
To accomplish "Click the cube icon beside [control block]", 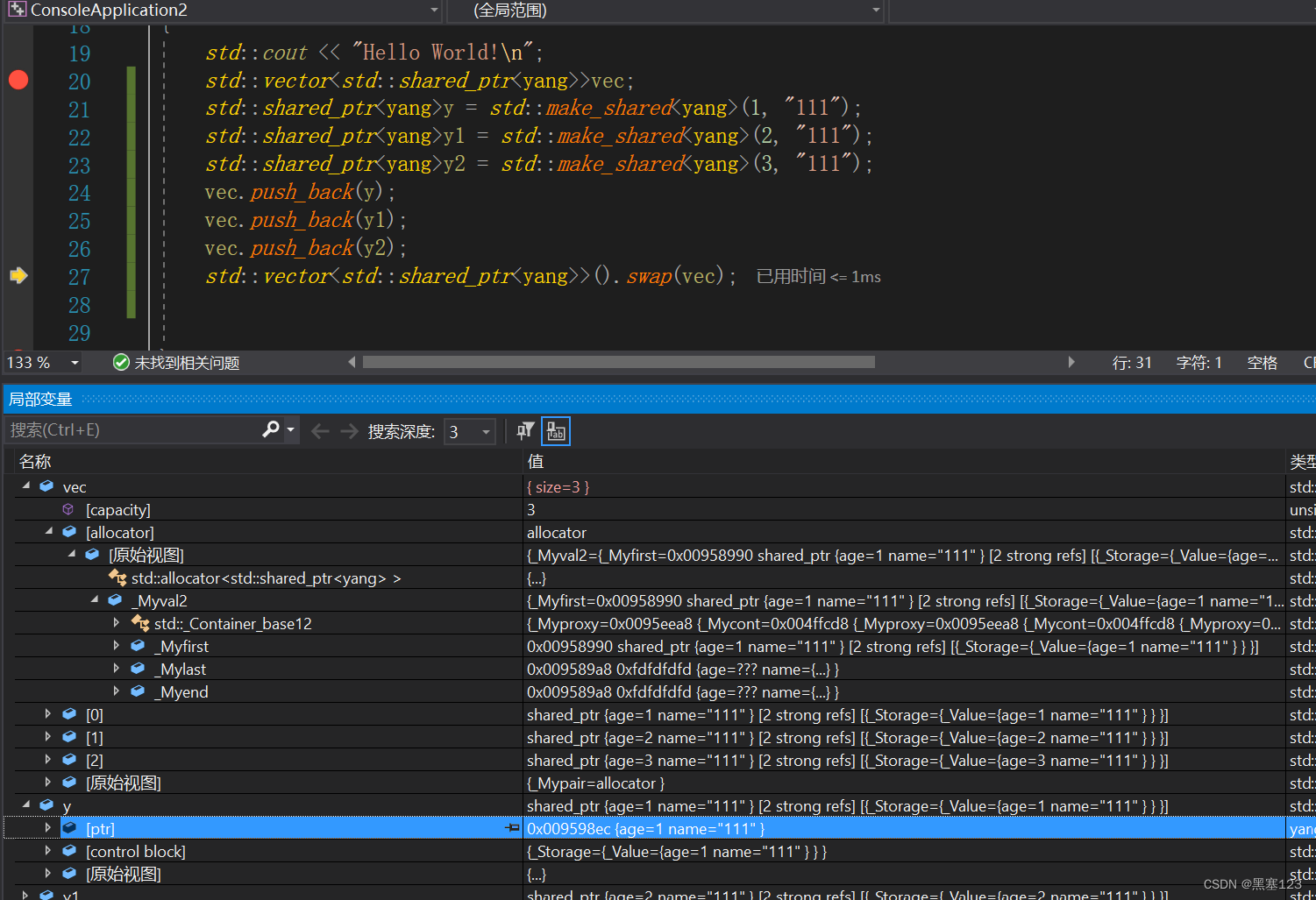I will (x=69, y=851).
